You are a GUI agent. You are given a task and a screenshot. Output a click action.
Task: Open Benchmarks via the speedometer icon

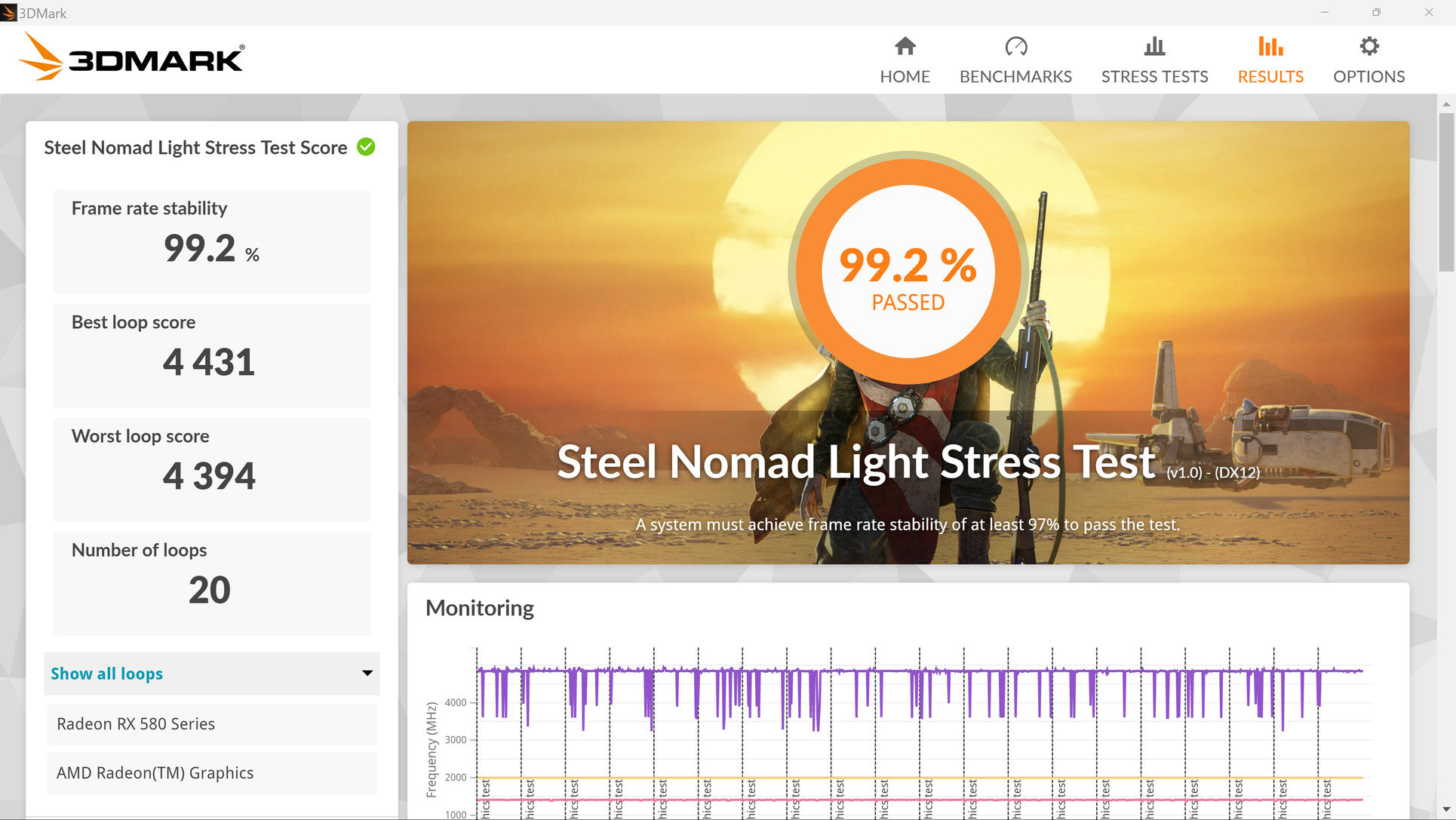click(x=1015, y=47)
